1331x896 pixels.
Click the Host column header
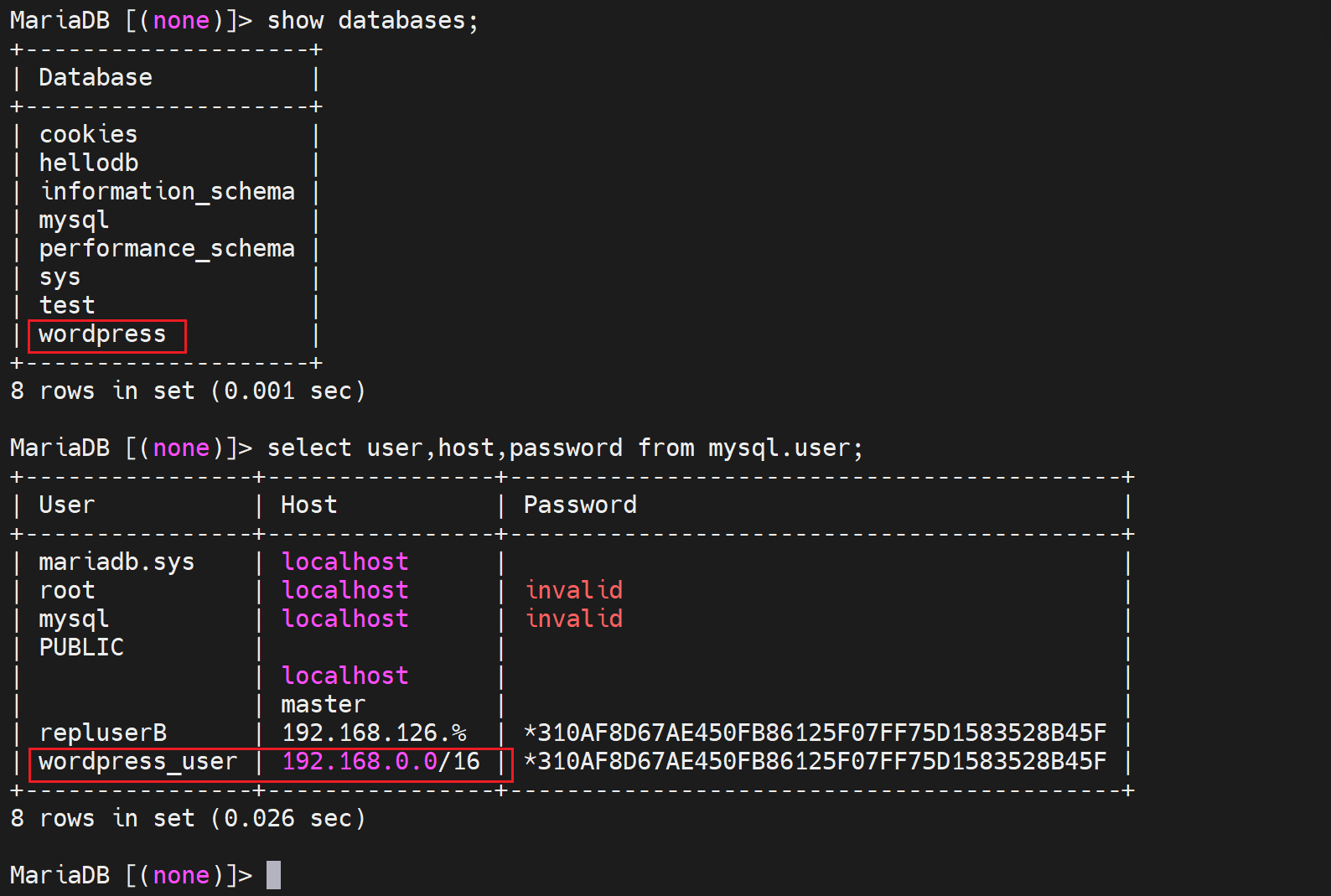tap(308, 505)
